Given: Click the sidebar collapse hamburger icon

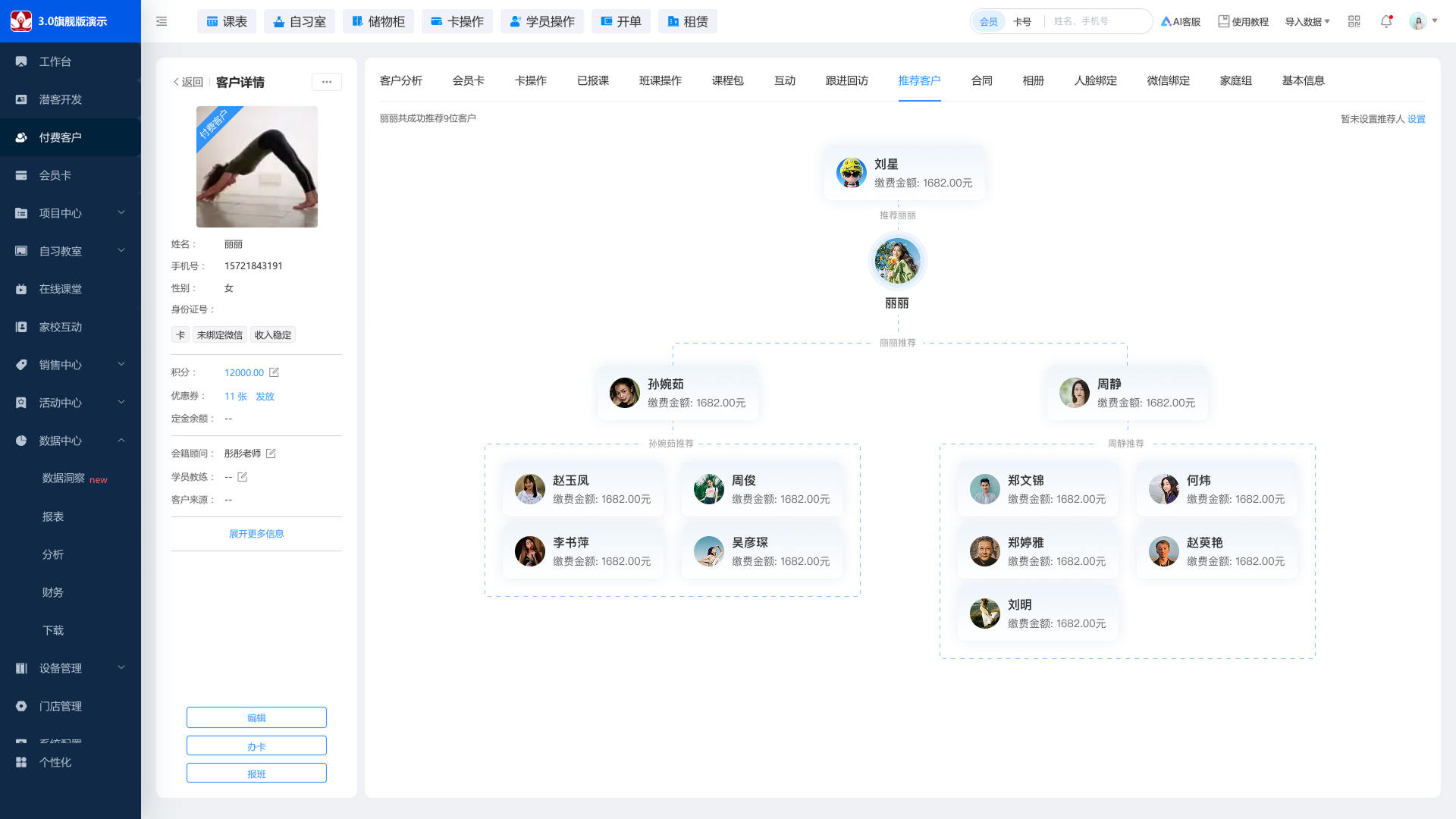Looking at the screenshot, I should (x=162, y=21).
